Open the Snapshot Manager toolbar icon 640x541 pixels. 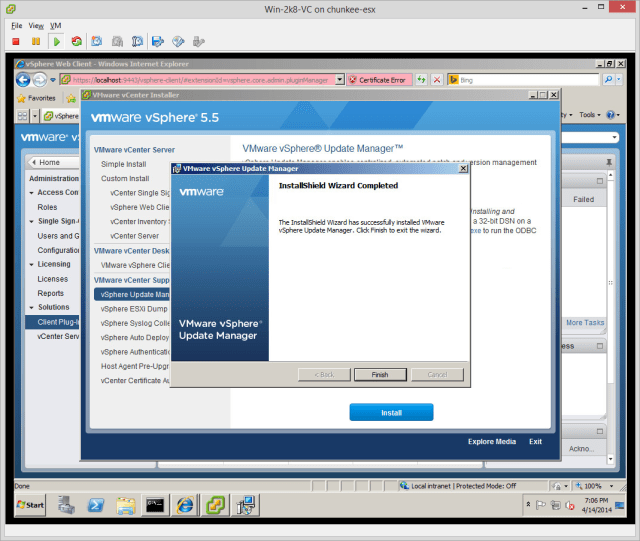(137, 41)
